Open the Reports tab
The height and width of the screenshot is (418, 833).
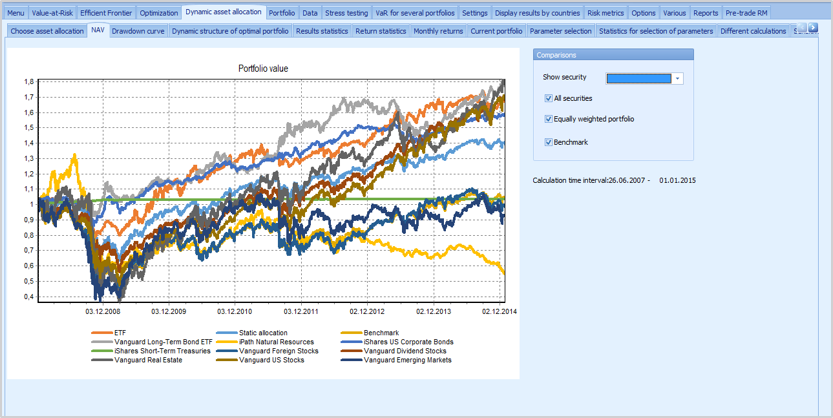(x=706, y=13)
